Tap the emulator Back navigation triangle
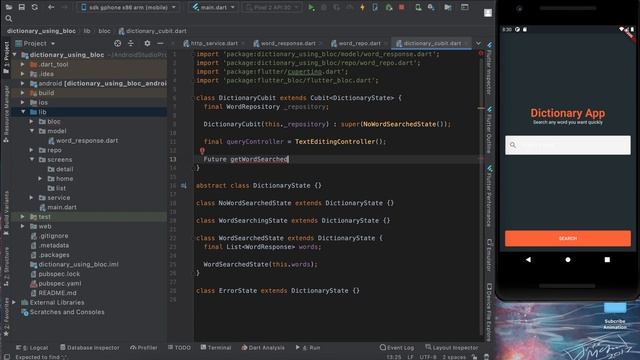The image size is (640, 360). [x=528, y=260]
